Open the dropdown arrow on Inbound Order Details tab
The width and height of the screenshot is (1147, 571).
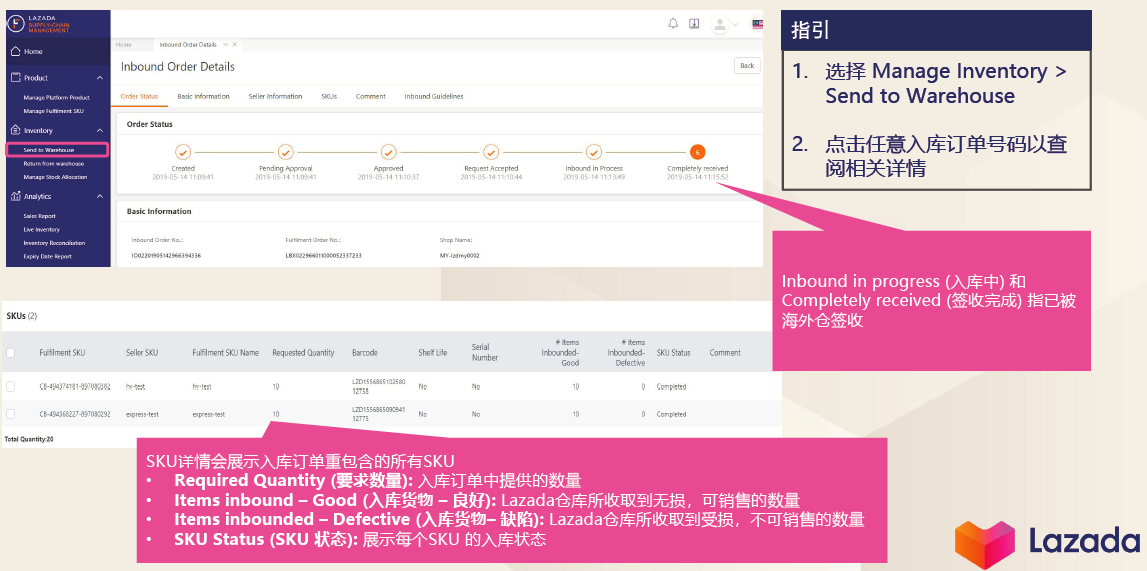pos(225,45)
